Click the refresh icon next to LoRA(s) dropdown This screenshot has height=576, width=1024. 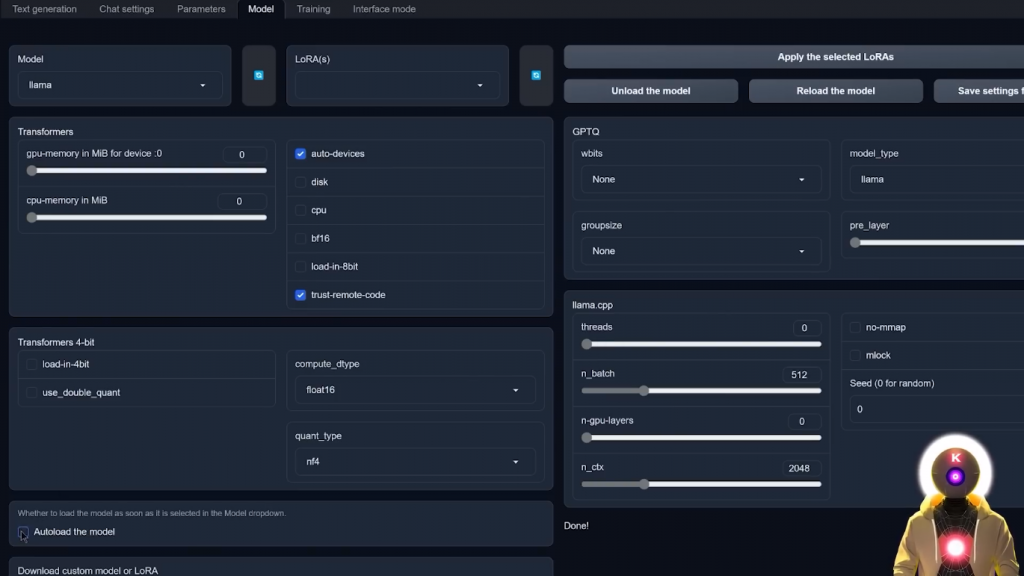[x=536, y=75]
